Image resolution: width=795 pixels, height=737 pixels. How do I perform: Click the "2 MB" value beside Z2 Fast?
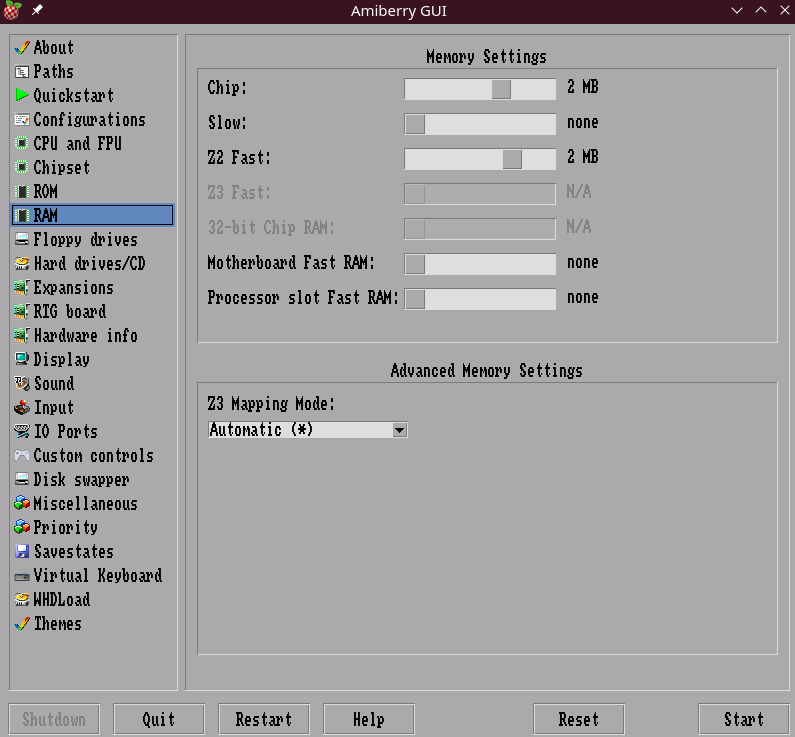[583, 157]
